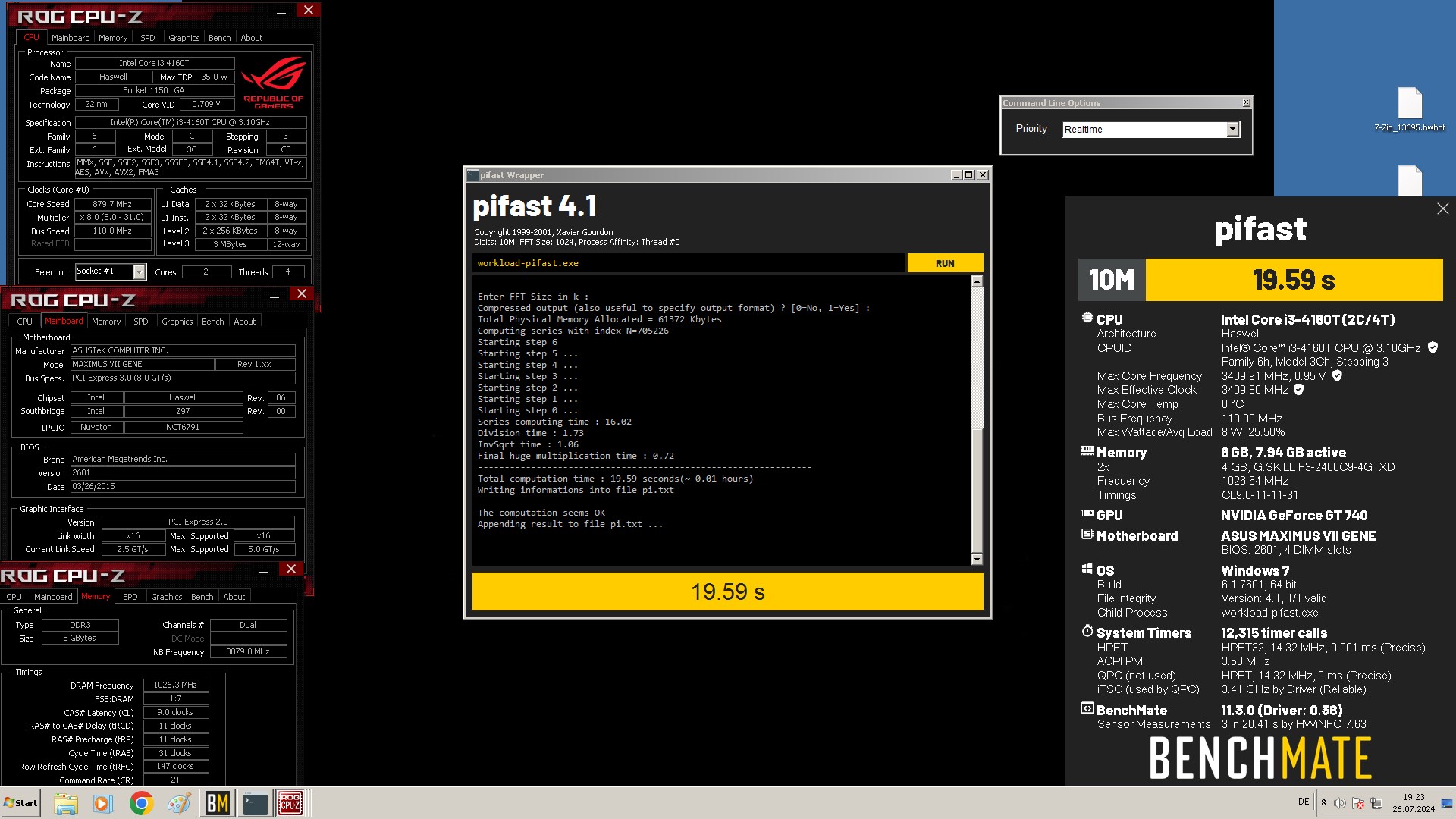Click the workload-pifast.exe input field
Image resolution: width=1456 pixels, height=819 pixels.
point(688,263)
